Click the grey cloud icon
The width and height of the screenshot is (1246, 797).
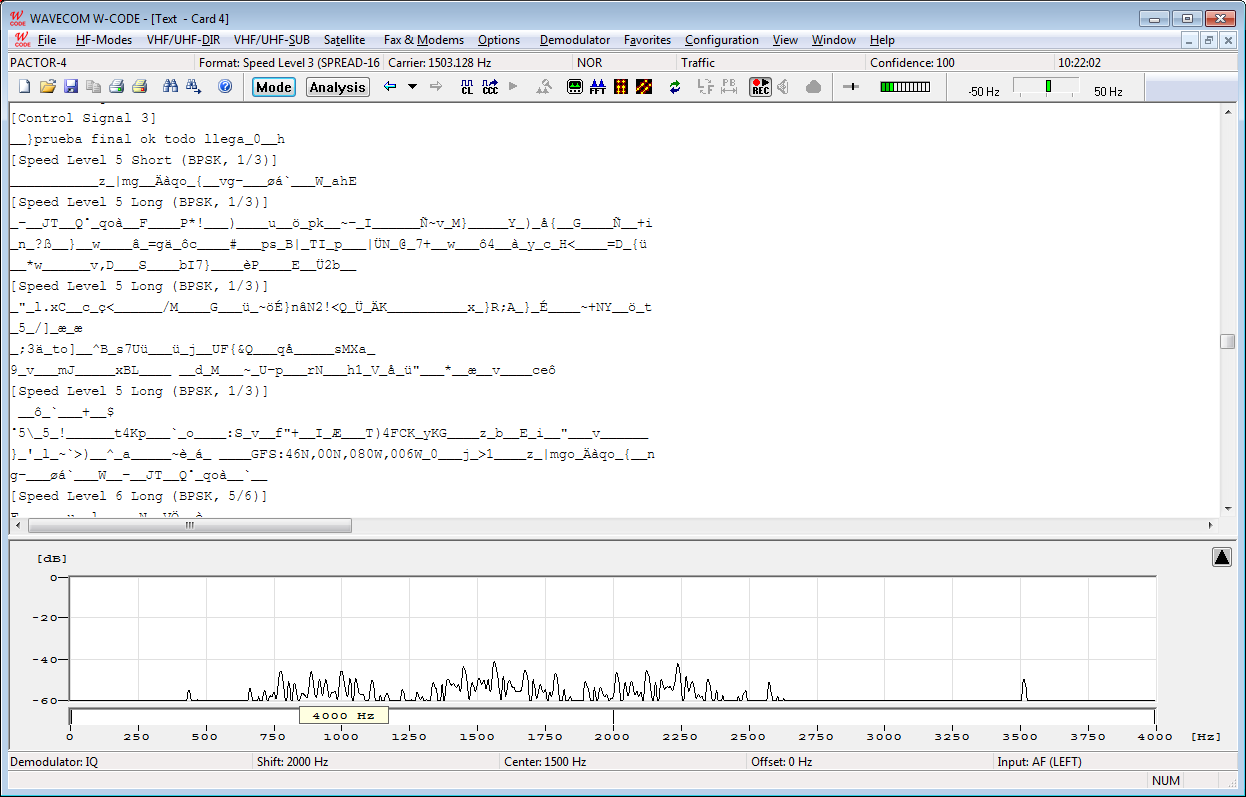813,87
